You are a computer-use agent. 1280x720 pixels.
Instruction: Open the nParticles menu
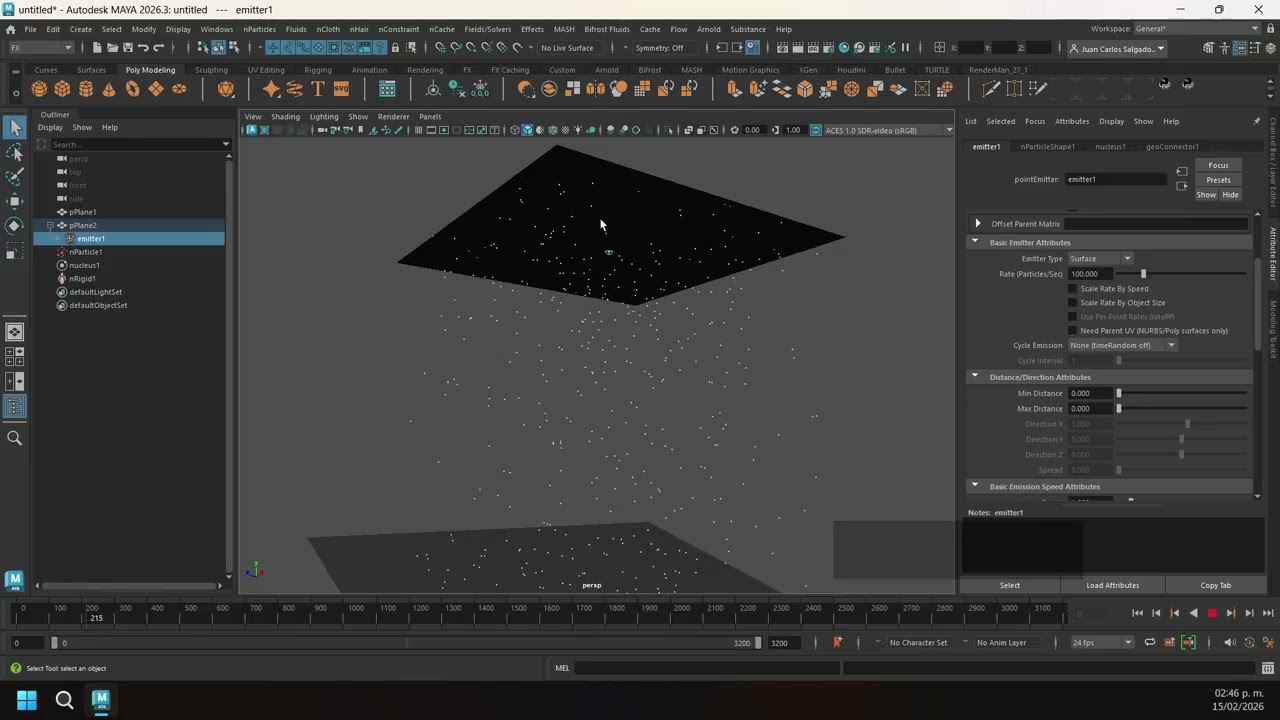click(259, 29)
